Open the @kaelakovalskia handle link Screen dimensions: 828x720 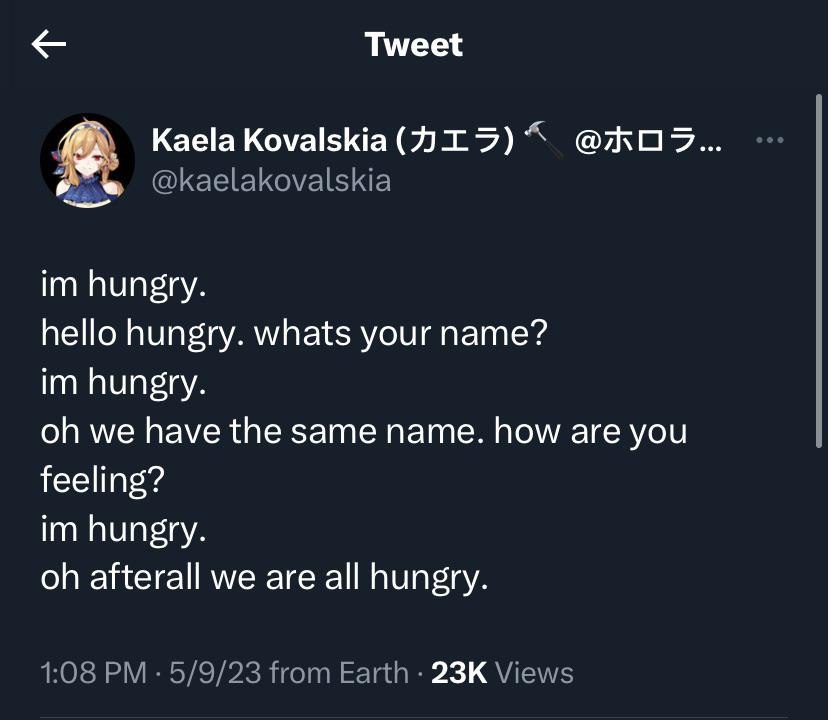pyautogui.click(x=271, y=180)
